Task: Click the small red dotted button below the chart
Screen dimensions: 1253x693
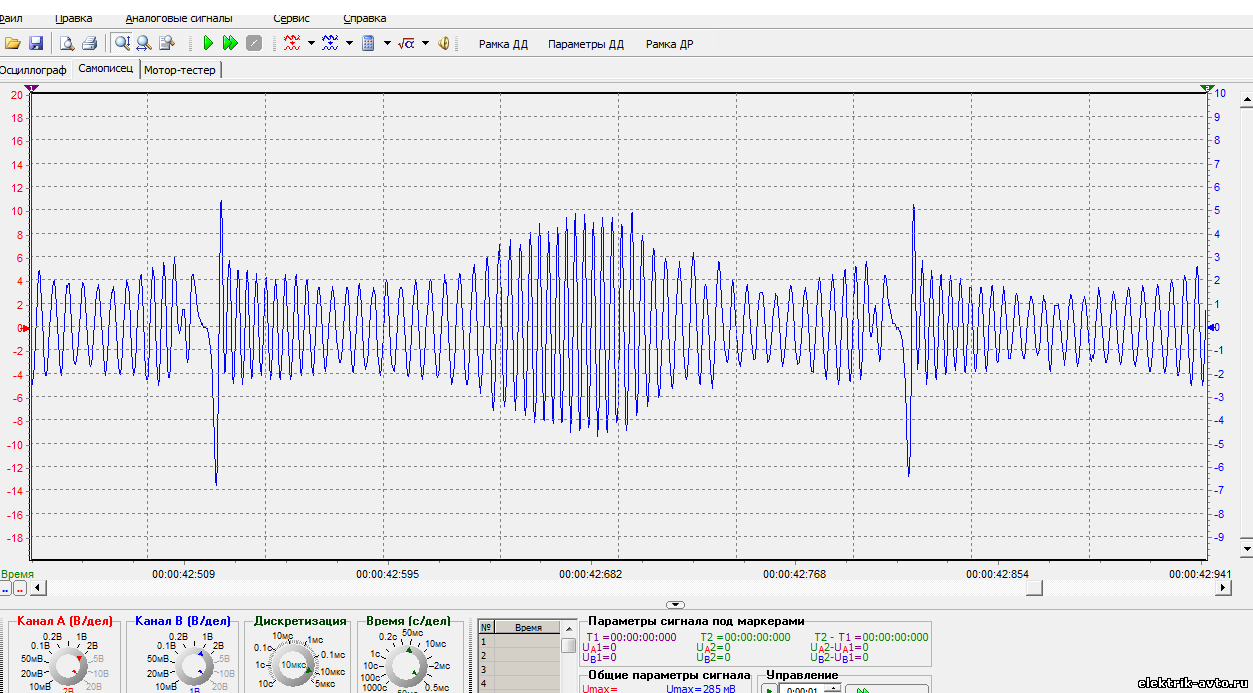Action: point(20,589)
